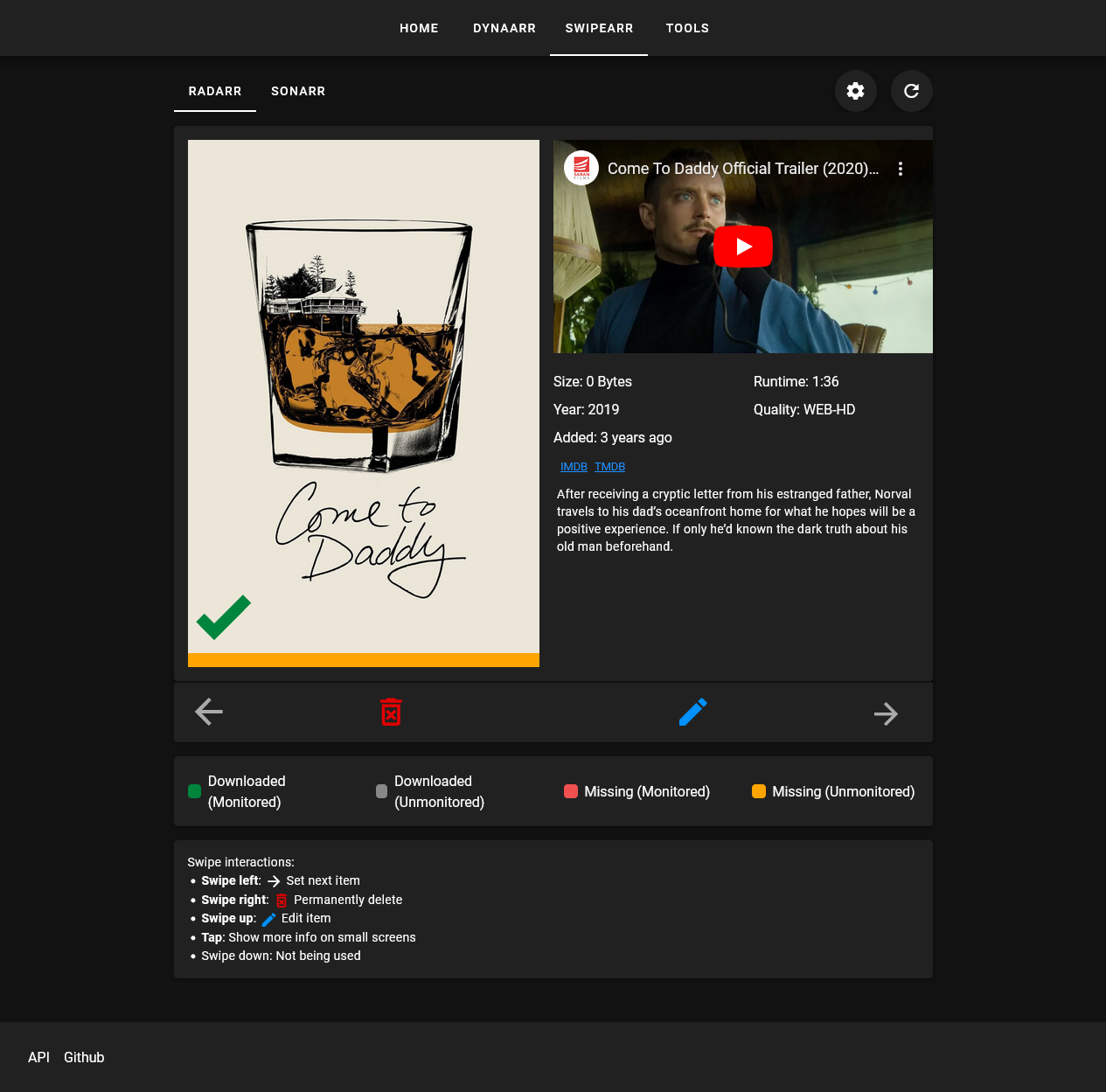Click the 'Swipe interactions:' heading
This screenshot has width=1106, height=1092.
[x=241, y=862]
